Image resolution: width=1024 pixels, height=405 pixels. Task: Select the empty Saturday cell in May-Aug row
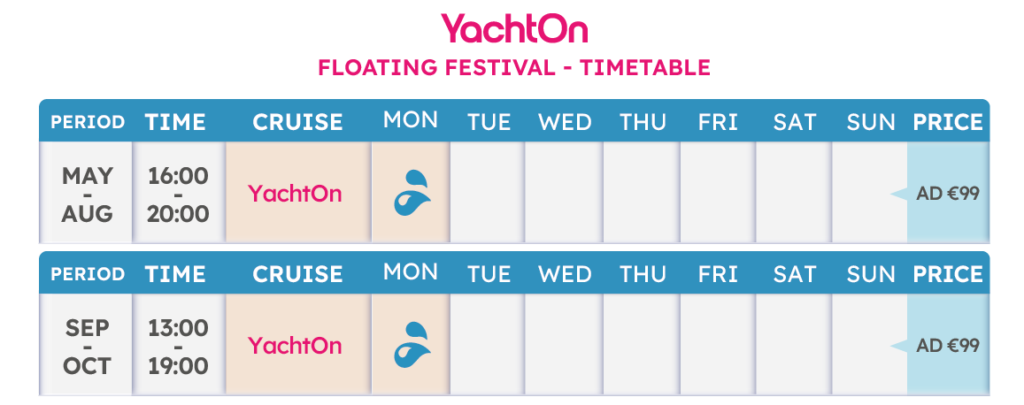pos(793,193)
